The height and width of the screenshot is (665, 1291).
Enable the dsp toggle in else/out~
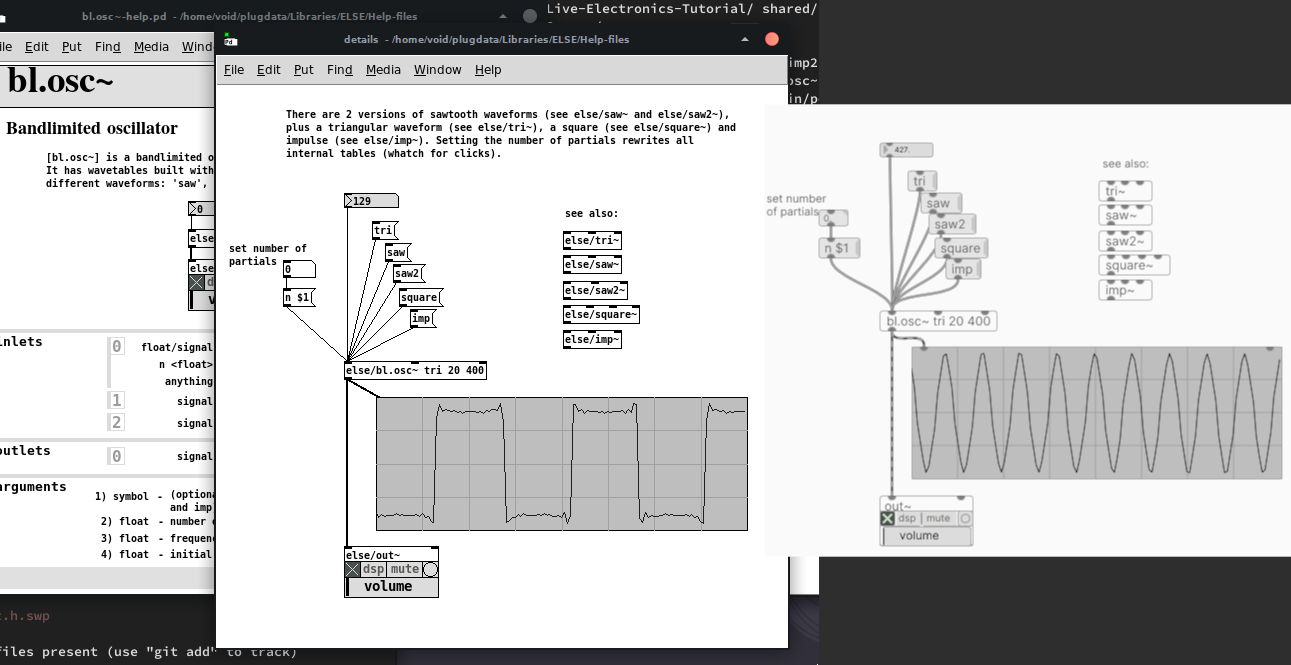[x=352, y=568]
